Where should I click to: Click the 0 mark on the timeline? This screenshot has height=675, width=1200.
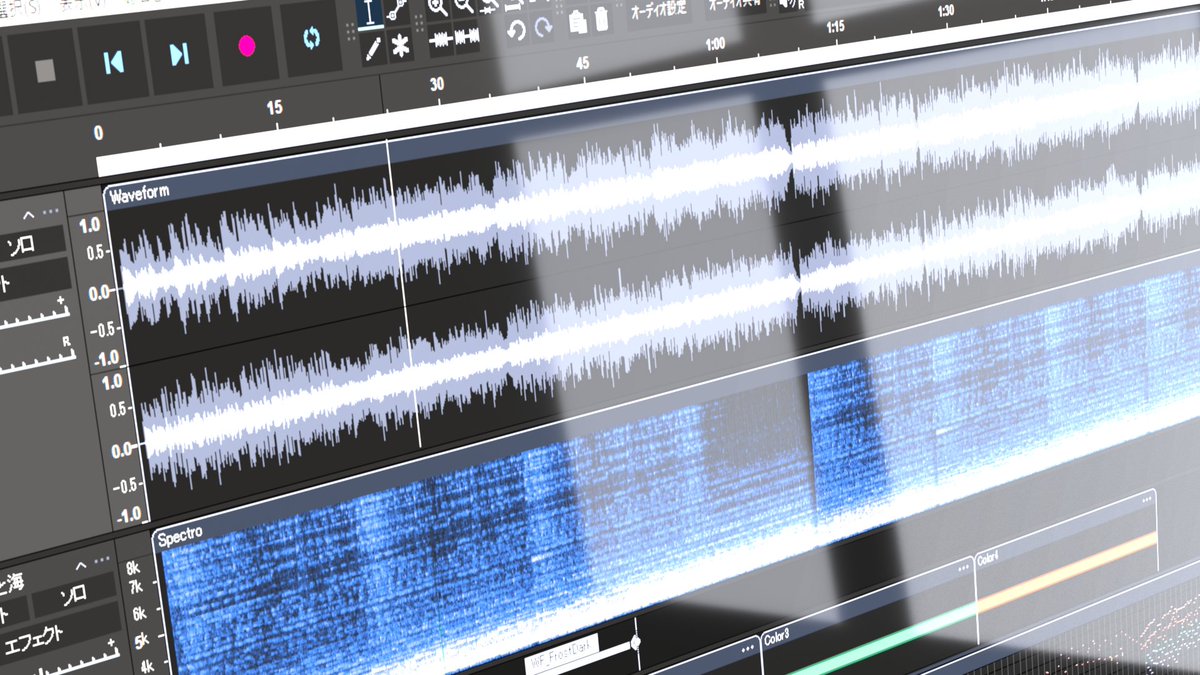(98, 132)
